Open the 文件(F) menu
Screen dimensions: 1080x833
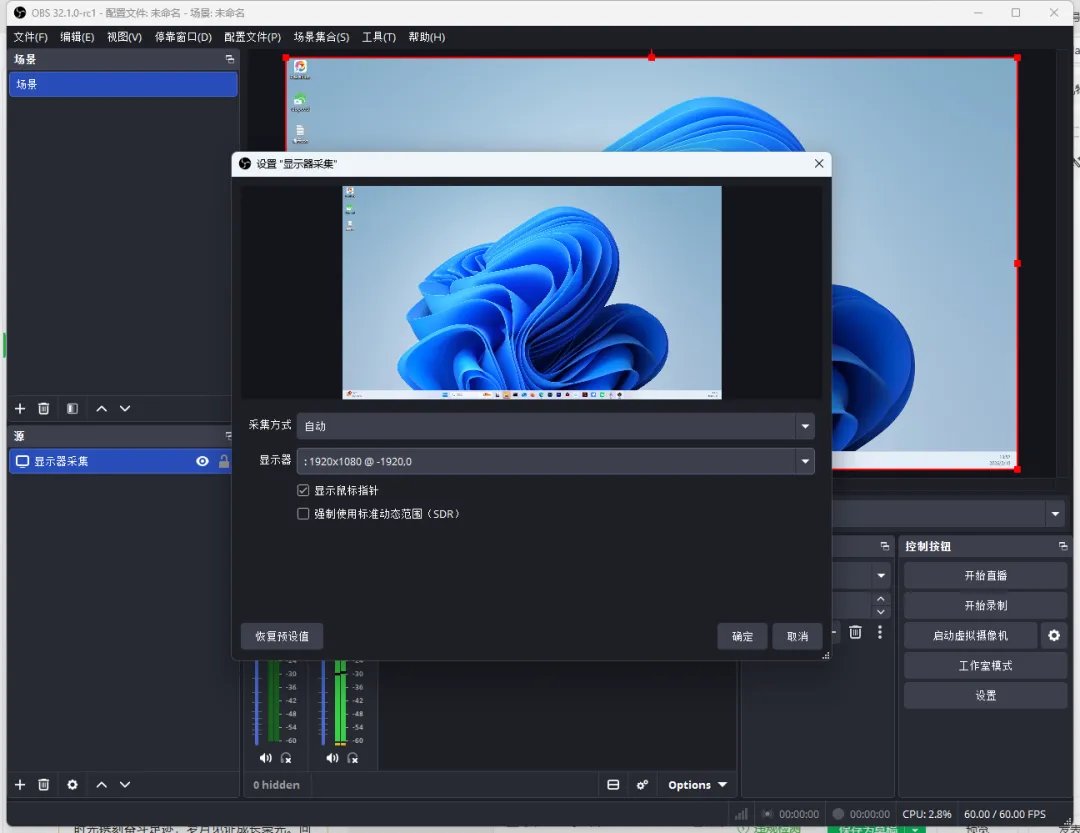(30, 37)
